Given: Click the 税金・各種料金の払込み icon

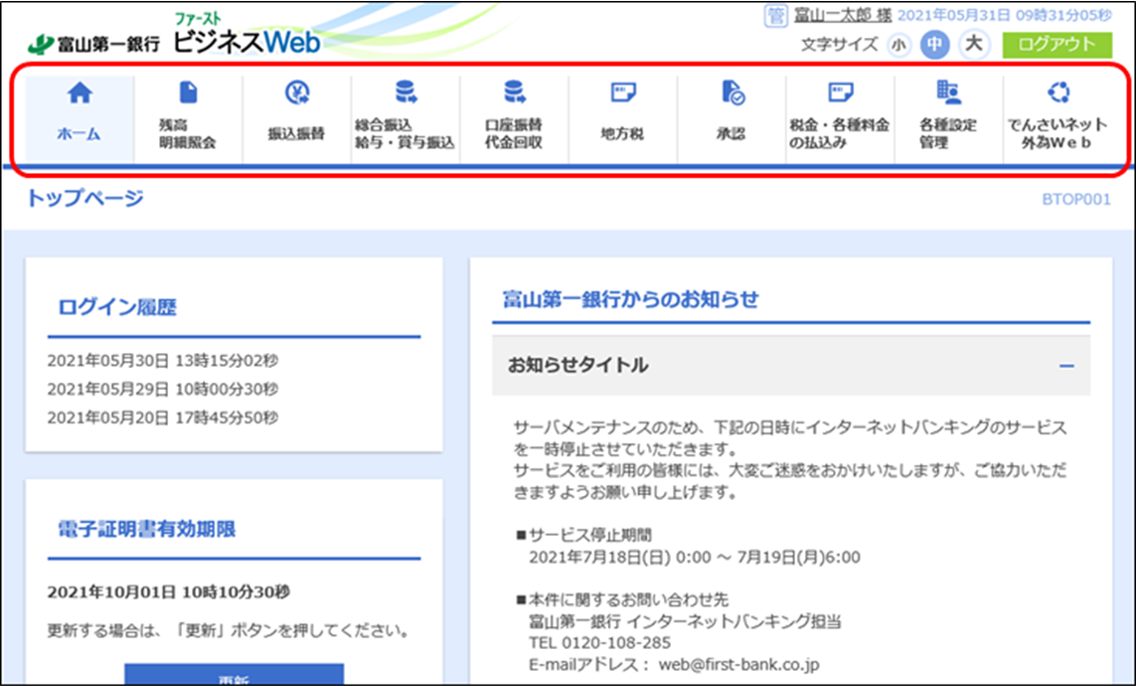Looking at the screenshot, I should (x=840, y=93).
